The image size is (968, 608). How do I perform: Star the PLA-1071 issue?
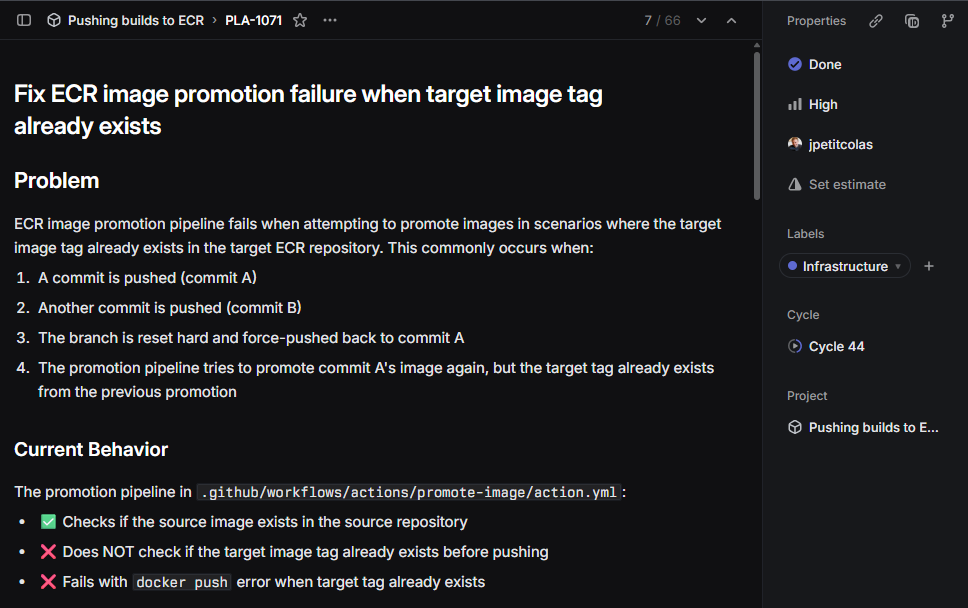299,20
